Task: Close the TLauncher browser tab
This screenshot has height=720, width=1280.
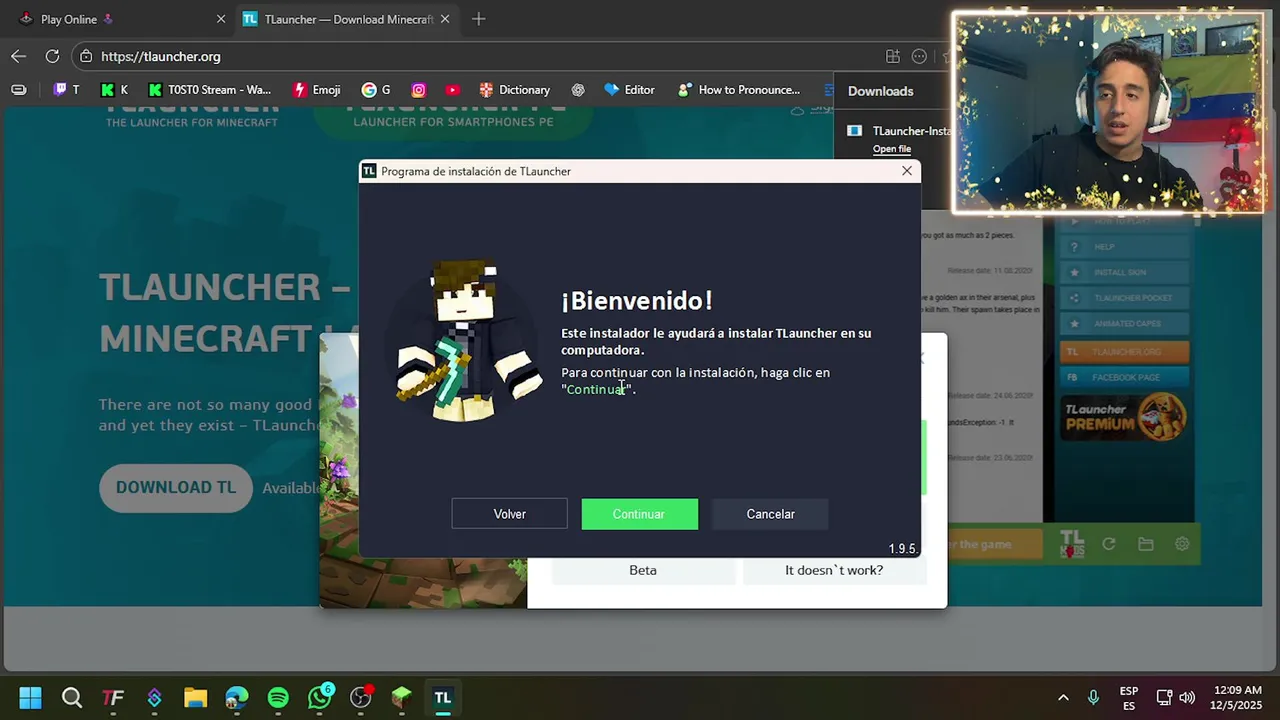Action: (445, 19)
